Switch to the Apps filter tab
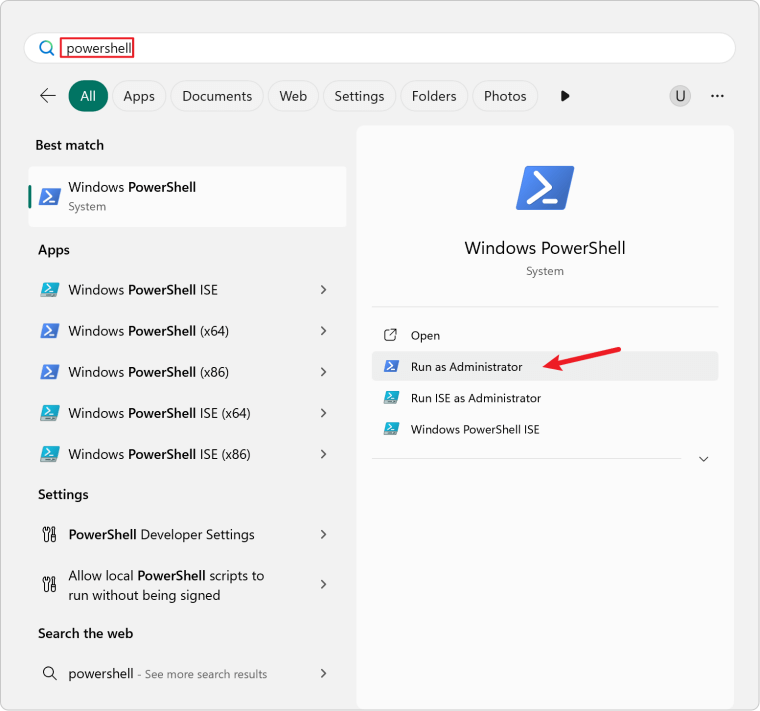 pos(139,96)
